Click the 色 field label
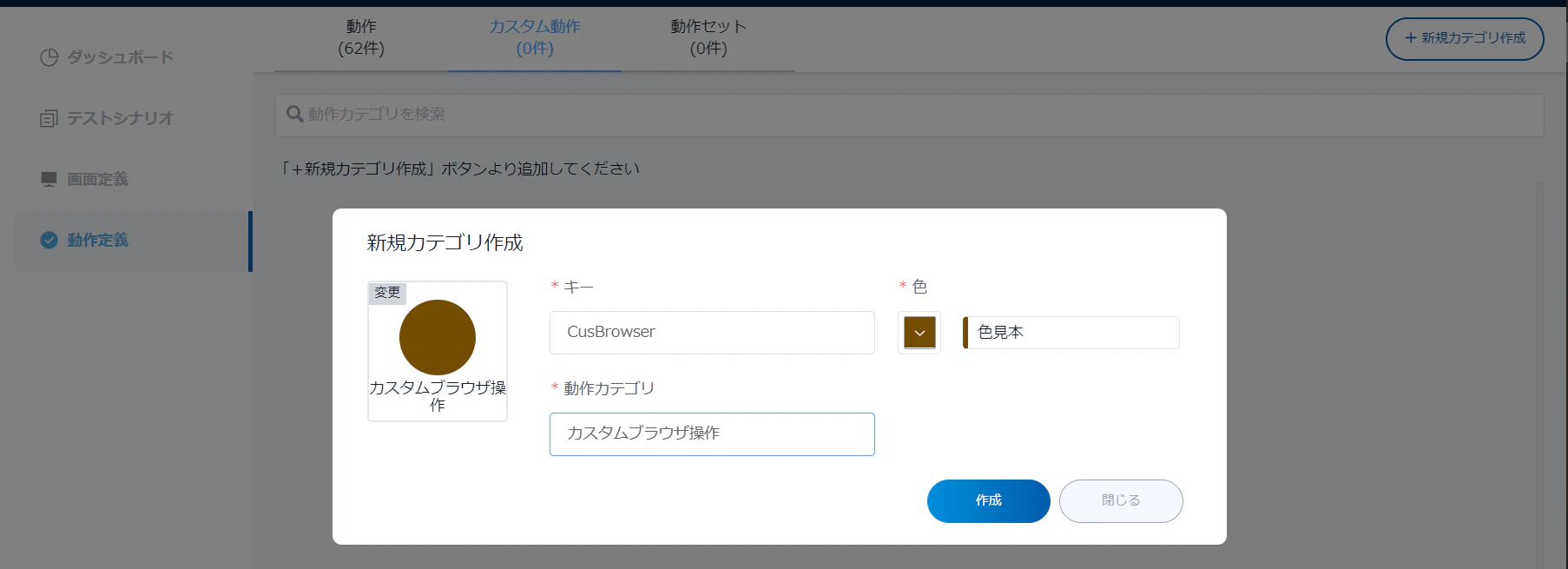Viewport: 1568px width, 569px height. pos(919,287)
